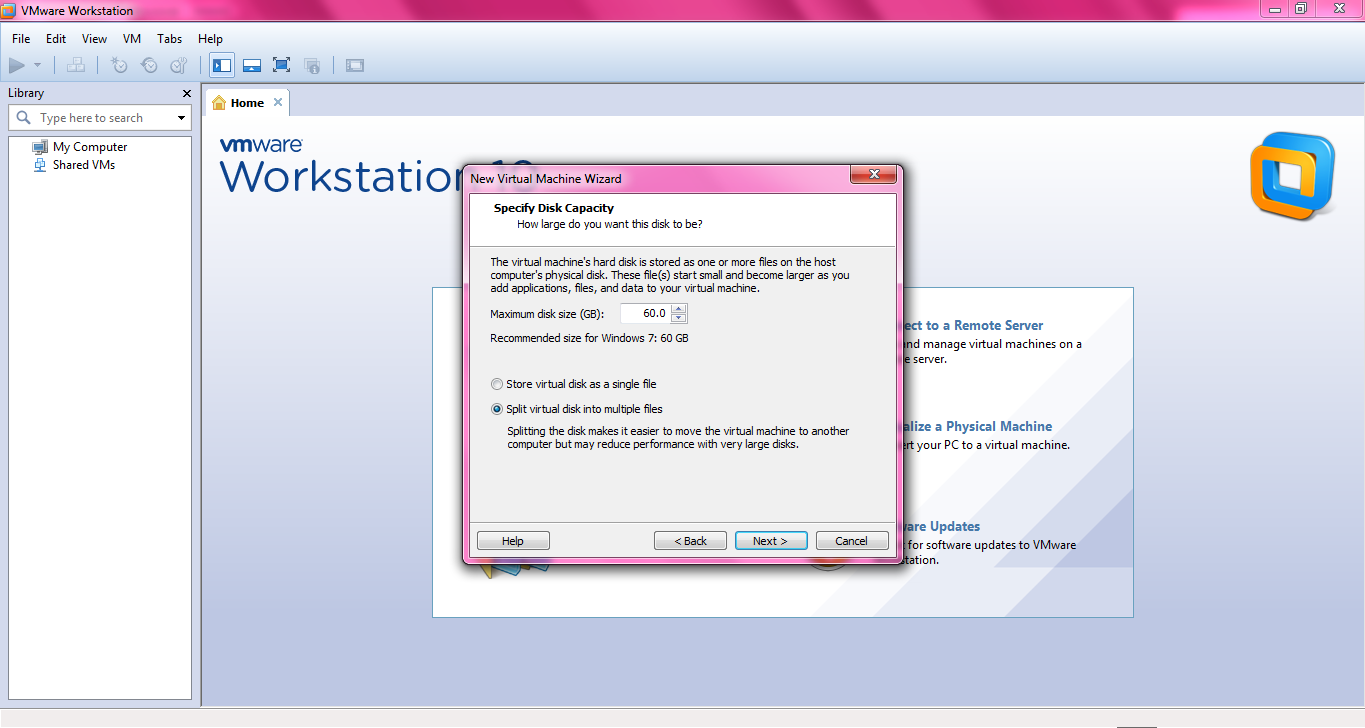Decrease maximum disk size with down arrow
The width and height of the screenshot is (1365, 728).
tap(679, 319)
